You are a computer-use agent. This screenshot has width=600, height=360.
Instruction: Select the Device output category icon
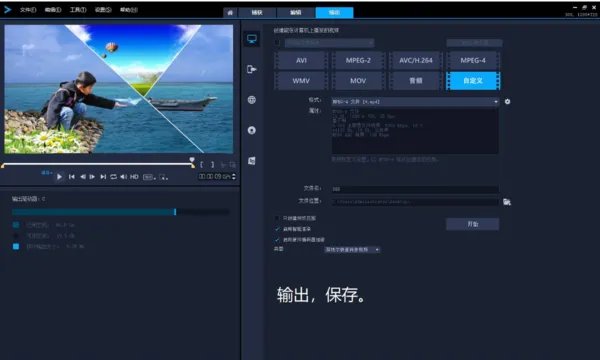(x=252, y=69)
